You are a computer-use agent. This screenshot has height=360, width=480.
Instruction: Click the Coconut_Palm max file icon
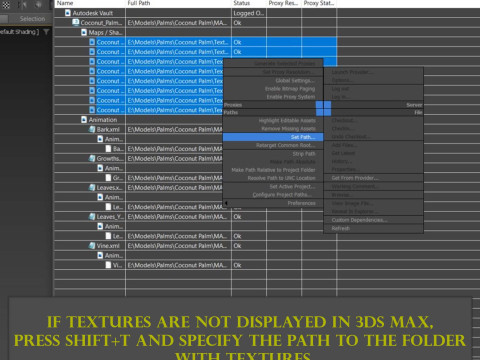76,23
